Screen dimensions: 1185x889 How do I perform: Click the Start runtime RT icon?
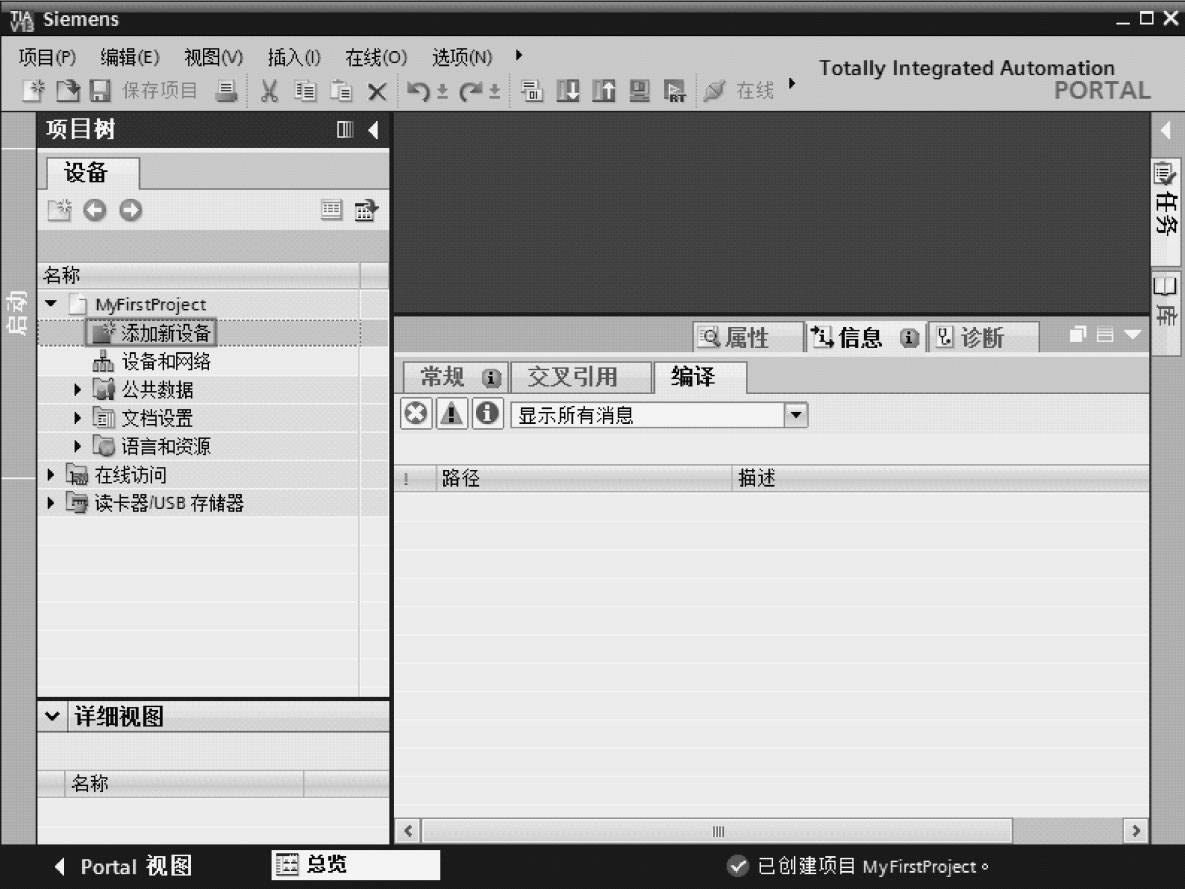pyautogui.click(x=674, y=91)
